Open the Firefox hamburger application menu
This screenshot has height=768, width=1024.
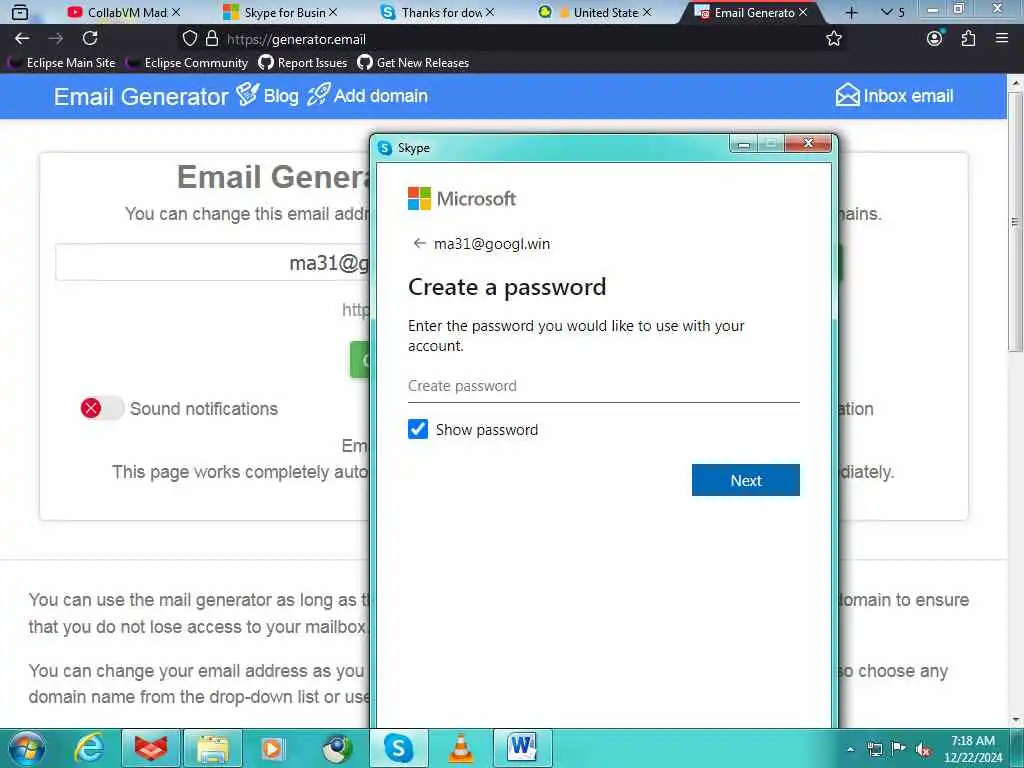(1002, 39)
